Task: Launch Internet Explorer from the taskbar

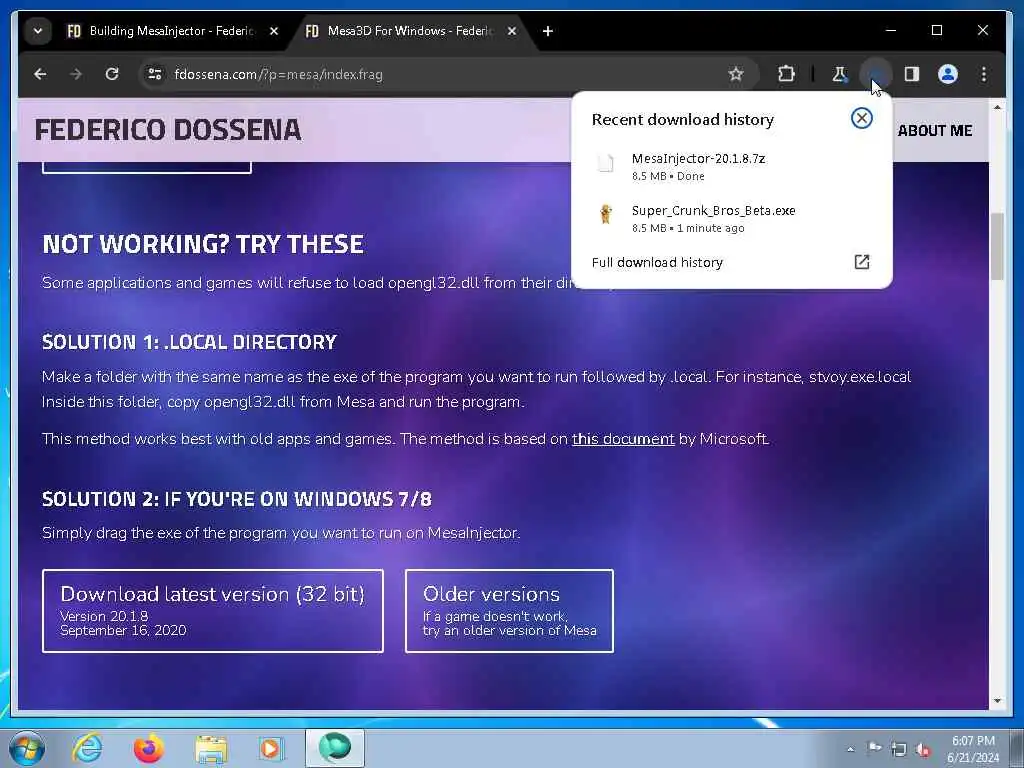Action: (87, 748)
